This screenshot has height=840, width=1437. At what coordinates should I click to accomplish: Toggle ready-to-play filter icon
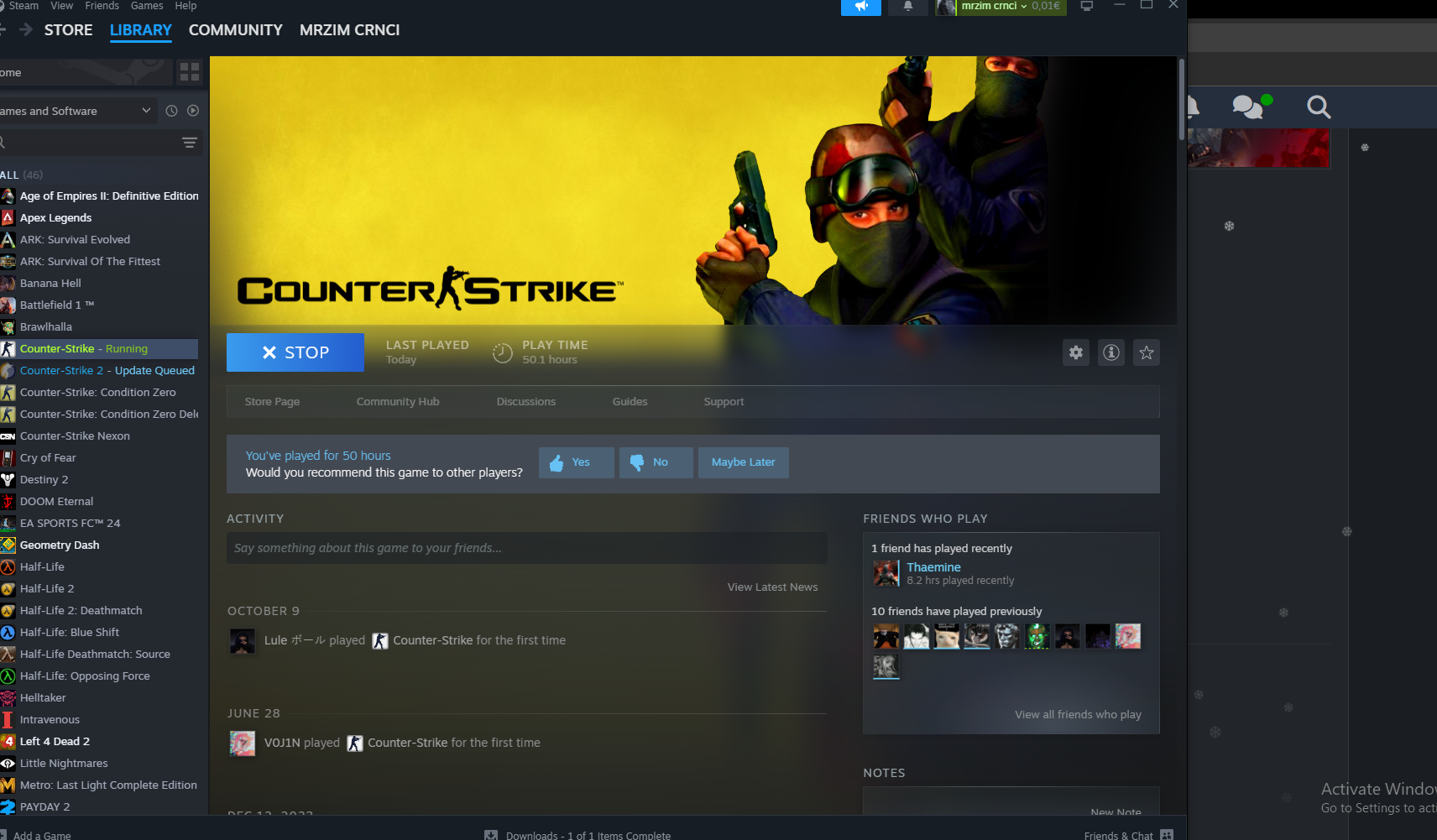tap(193, 111)
